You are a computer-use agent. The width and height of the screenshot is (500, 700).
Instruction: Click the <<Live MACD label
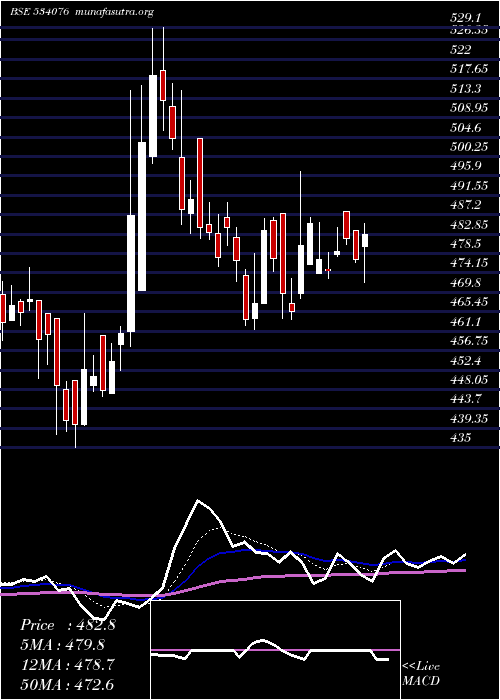421,674
